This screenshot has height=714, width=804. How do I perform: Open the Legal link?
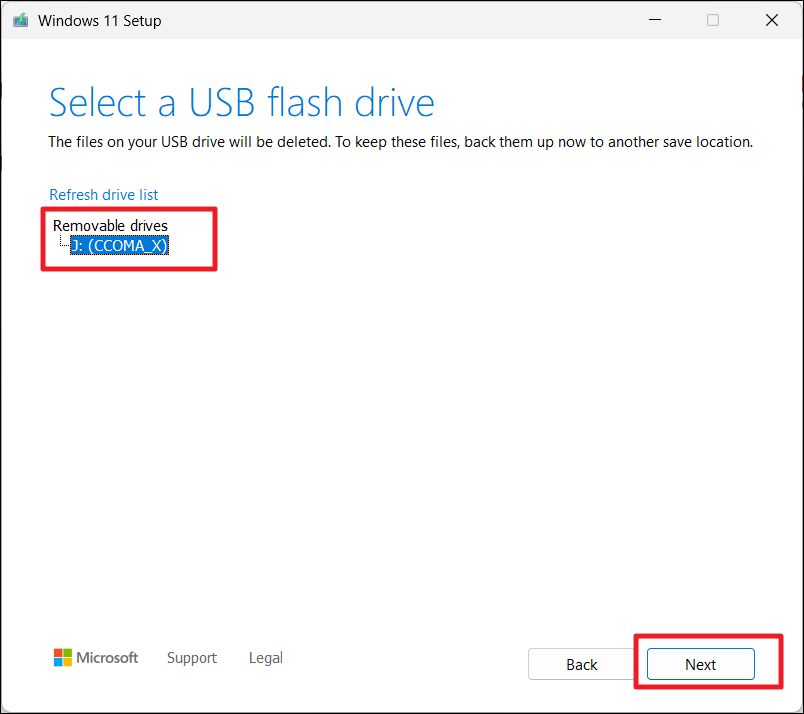tap(266, 658)
